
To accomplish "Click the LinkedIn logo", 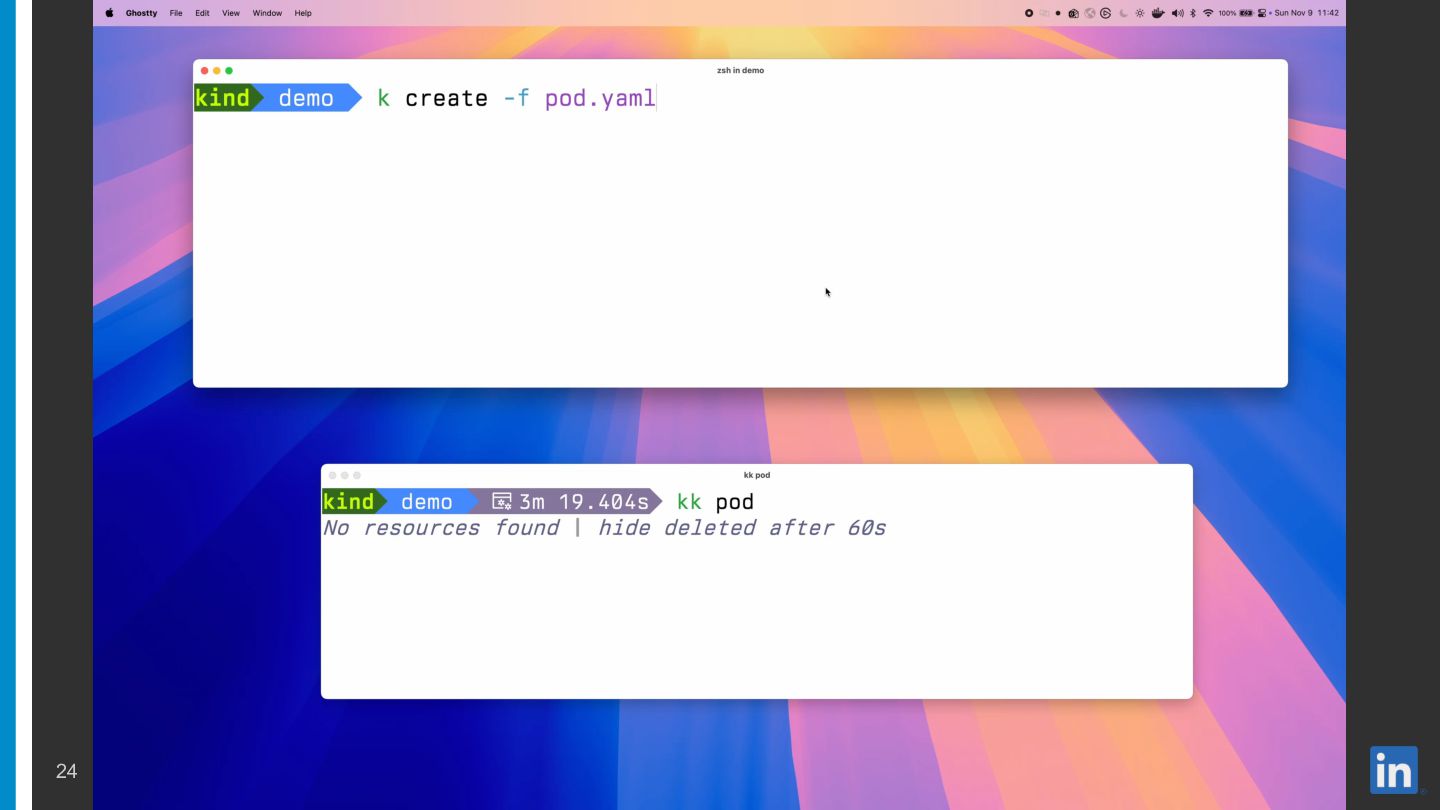I will pos(1394,769).
